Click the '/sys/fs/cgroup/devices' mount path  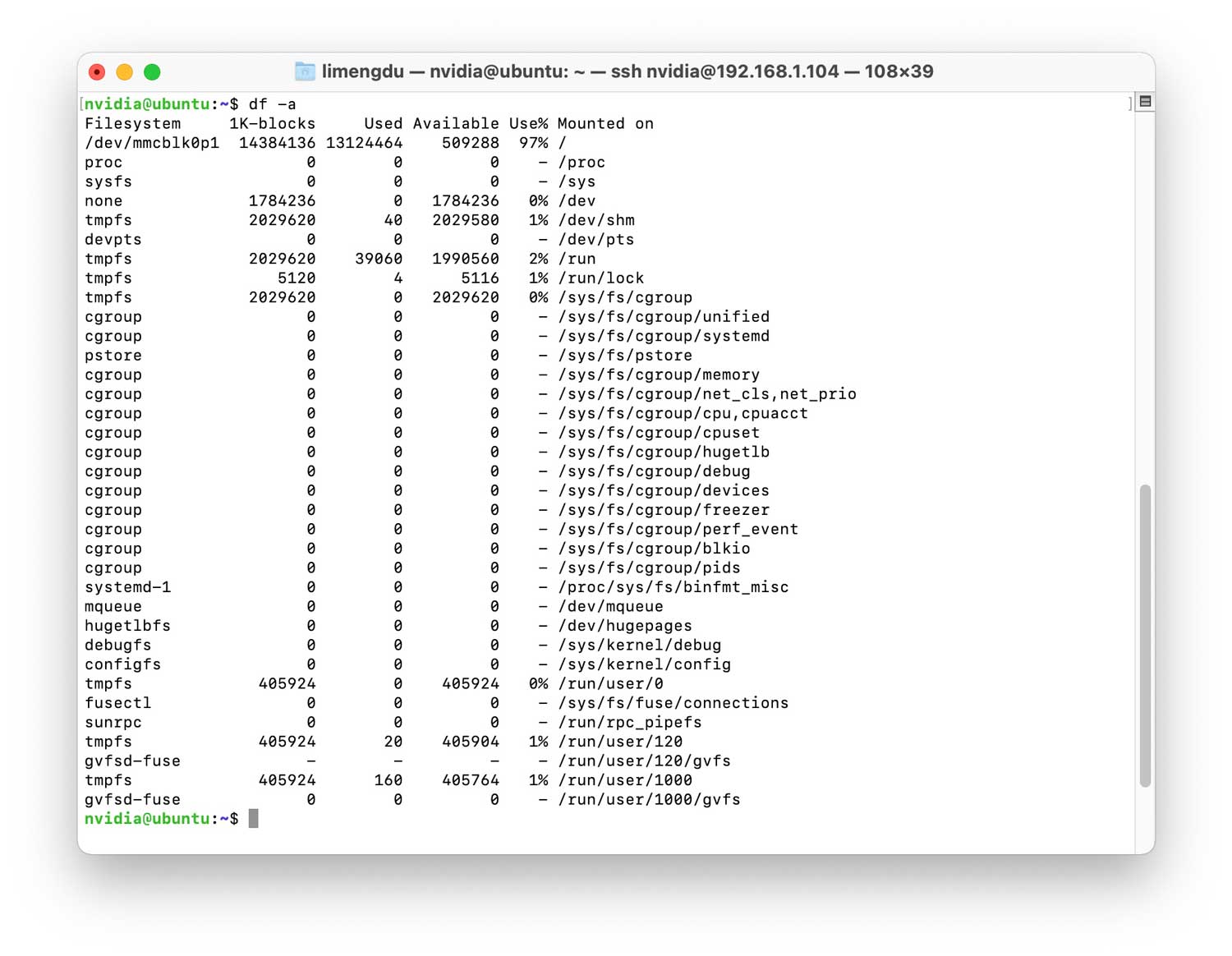pyautogui.click(x=664, y=490)
